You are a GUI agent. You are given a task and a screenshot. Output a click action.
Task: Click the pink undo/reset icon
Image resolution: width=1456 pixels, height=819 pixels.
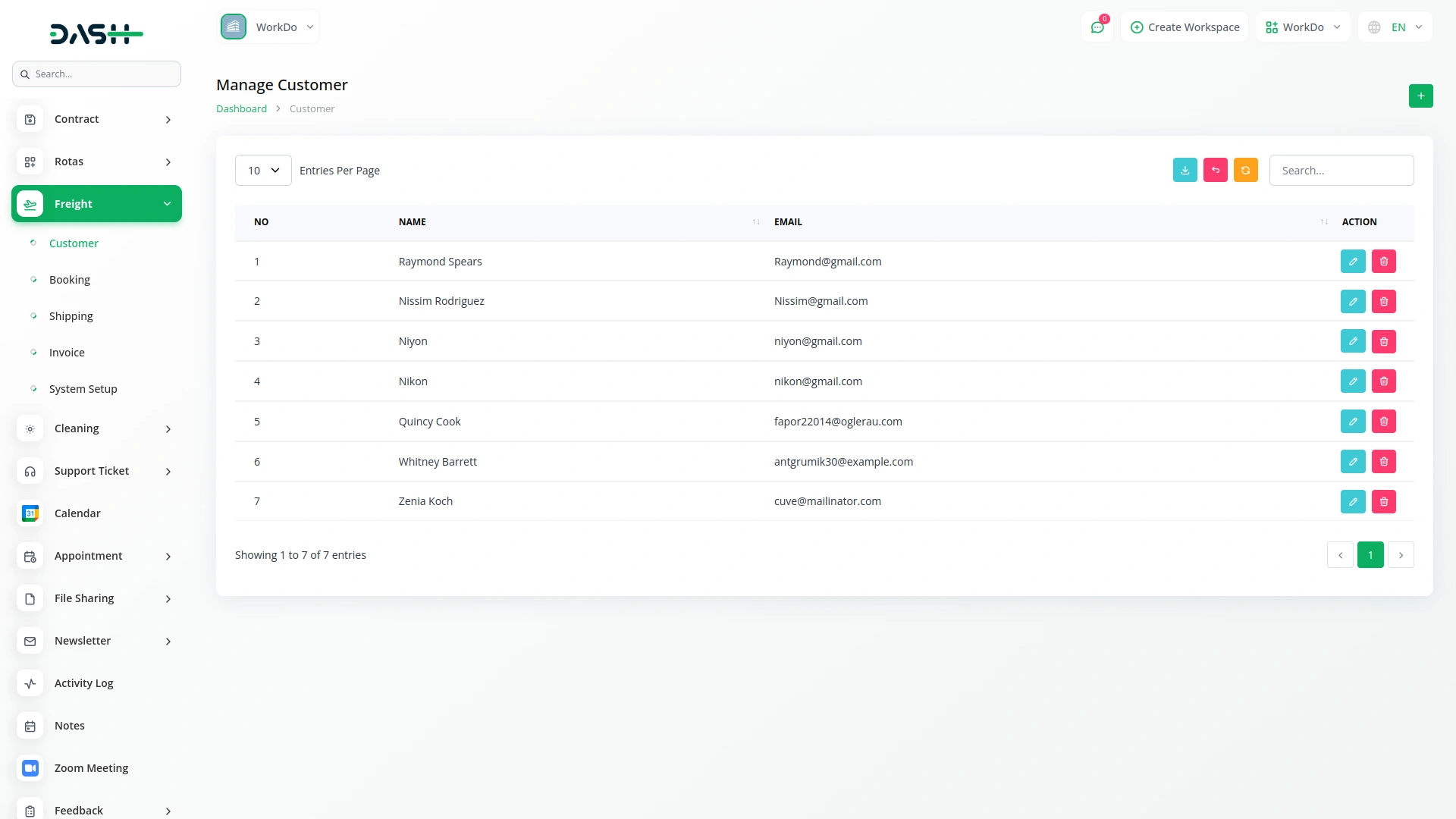point(1216,170)
